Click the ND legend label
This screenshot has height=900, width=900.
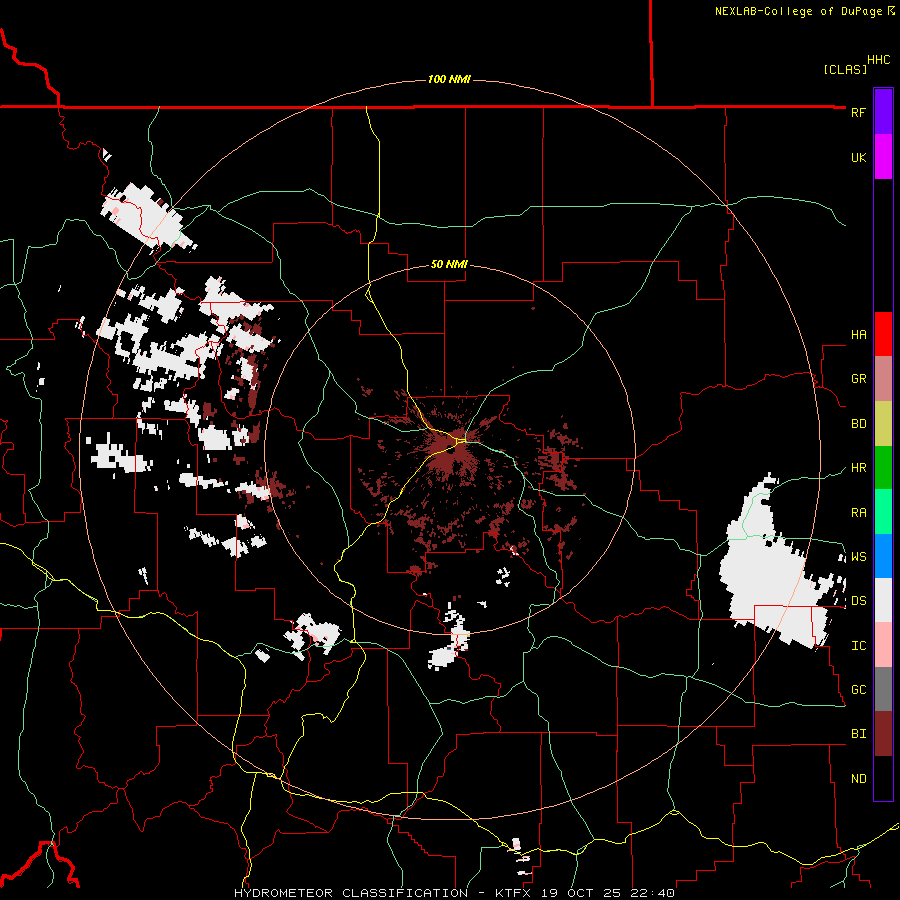point(858,779)
